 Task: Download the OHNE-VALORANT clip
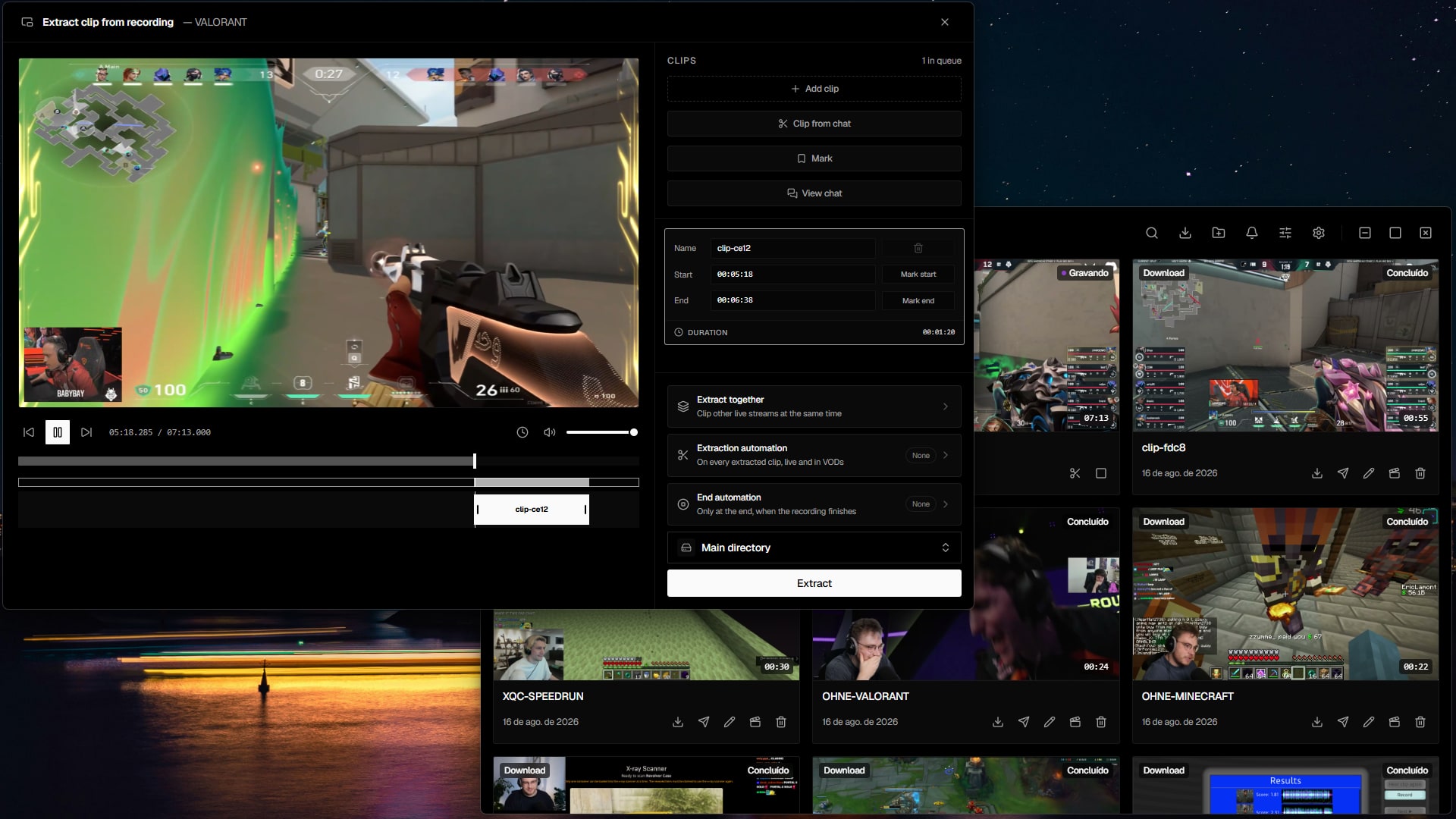998,722
